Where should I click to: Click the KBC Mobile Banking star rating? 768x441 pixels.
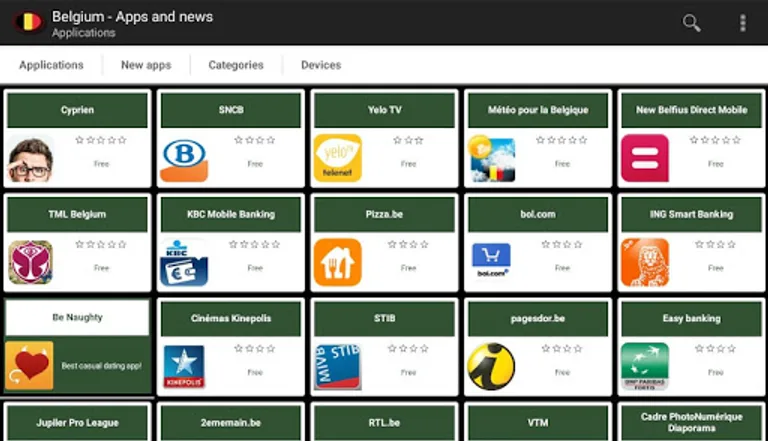click(x=255, y=244)
